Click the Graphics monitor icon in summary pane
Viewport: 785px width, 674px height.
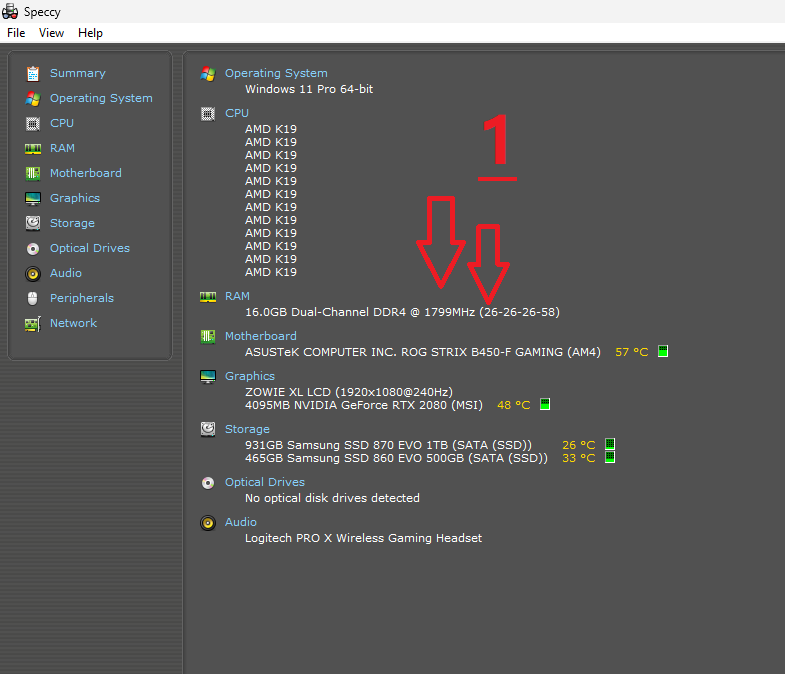tap(208, 377)
